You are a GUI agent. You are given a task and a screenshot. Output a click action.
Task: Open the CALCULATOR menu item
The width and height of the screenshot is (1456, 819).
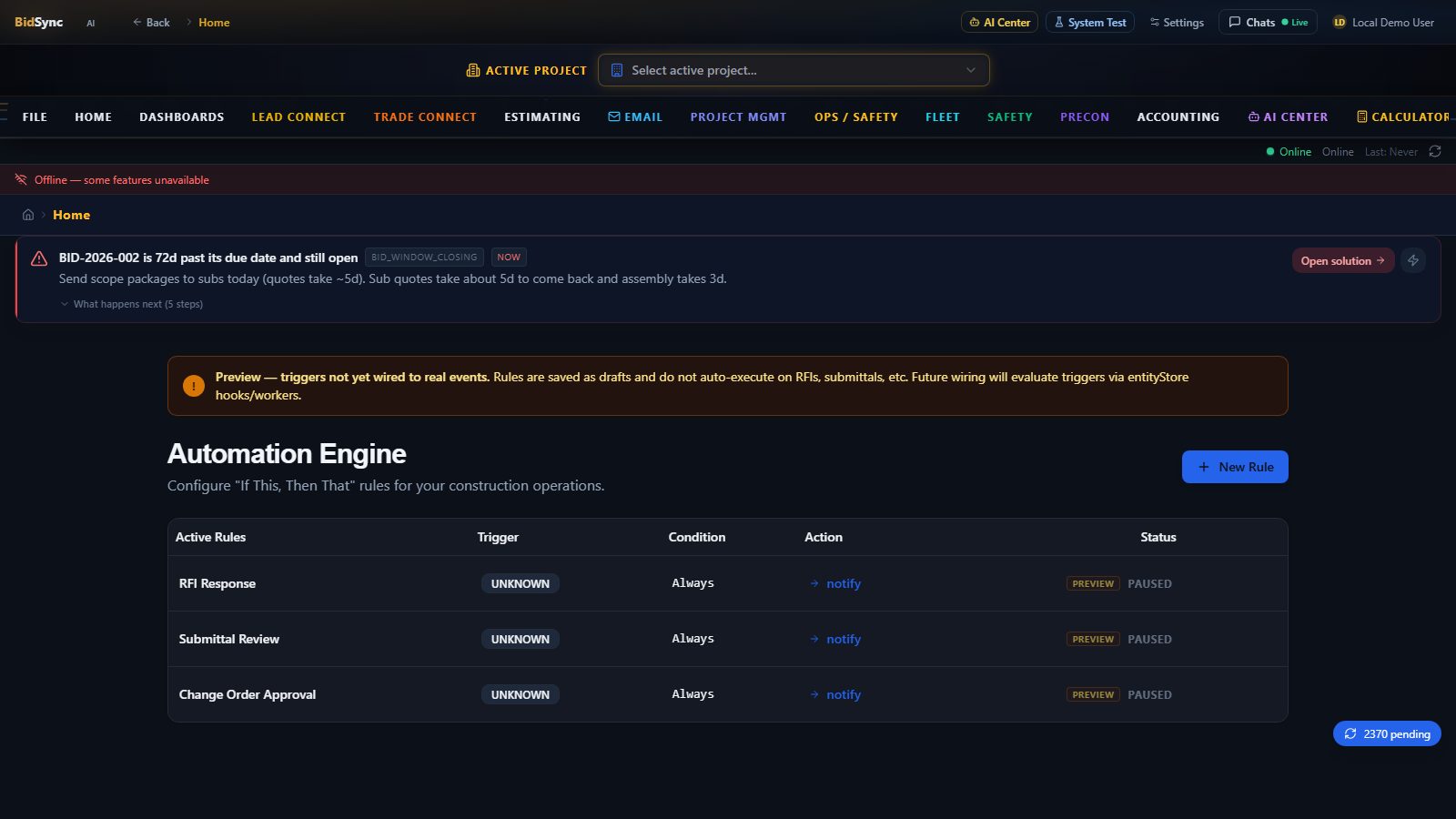point(1403,116)
